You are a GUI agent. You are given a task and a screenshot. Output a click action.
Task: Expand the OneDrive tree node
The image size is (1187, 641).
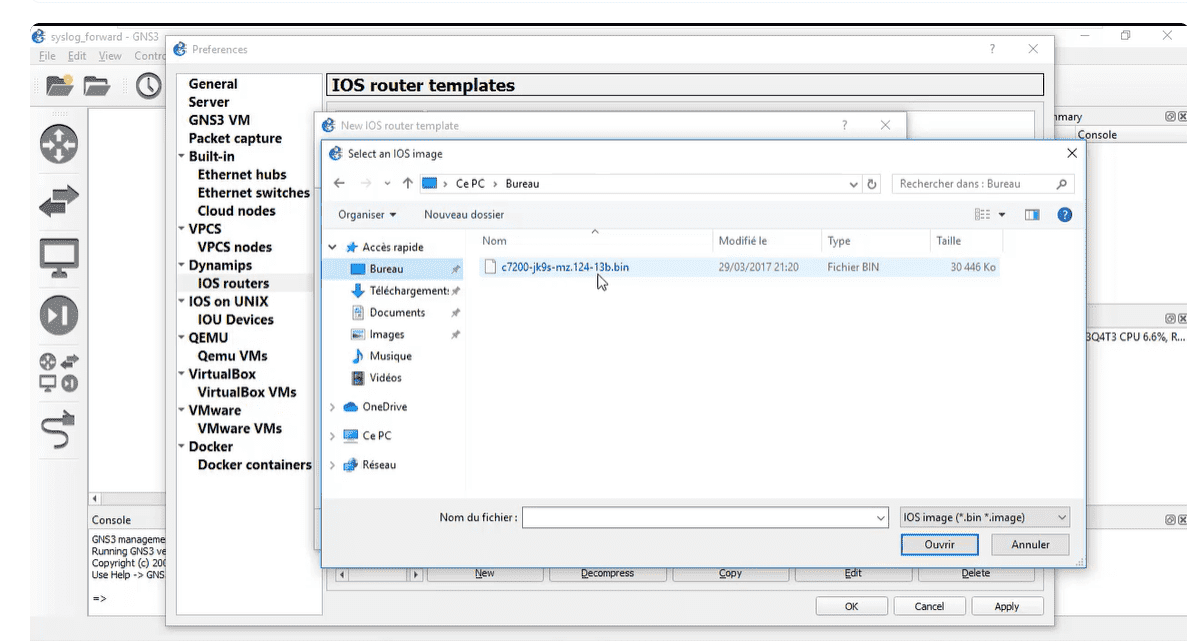pos(332,407)
